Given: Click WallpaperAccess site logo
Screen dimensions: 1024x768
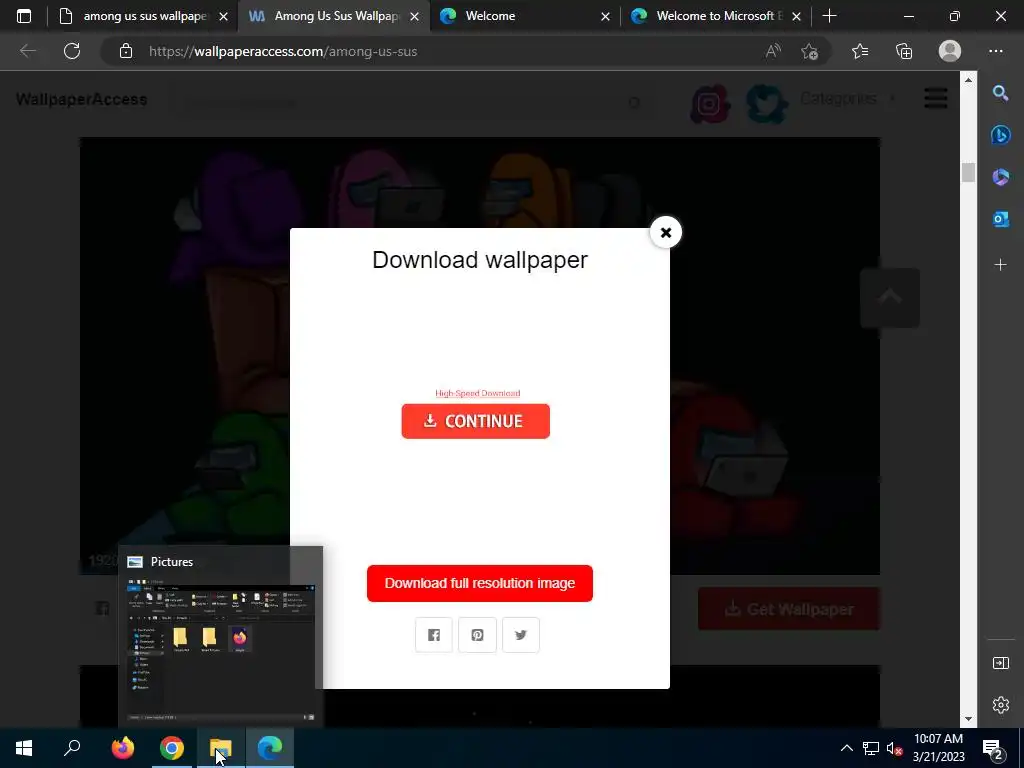Looking at the screenshot, I should [x=82, y=99].
